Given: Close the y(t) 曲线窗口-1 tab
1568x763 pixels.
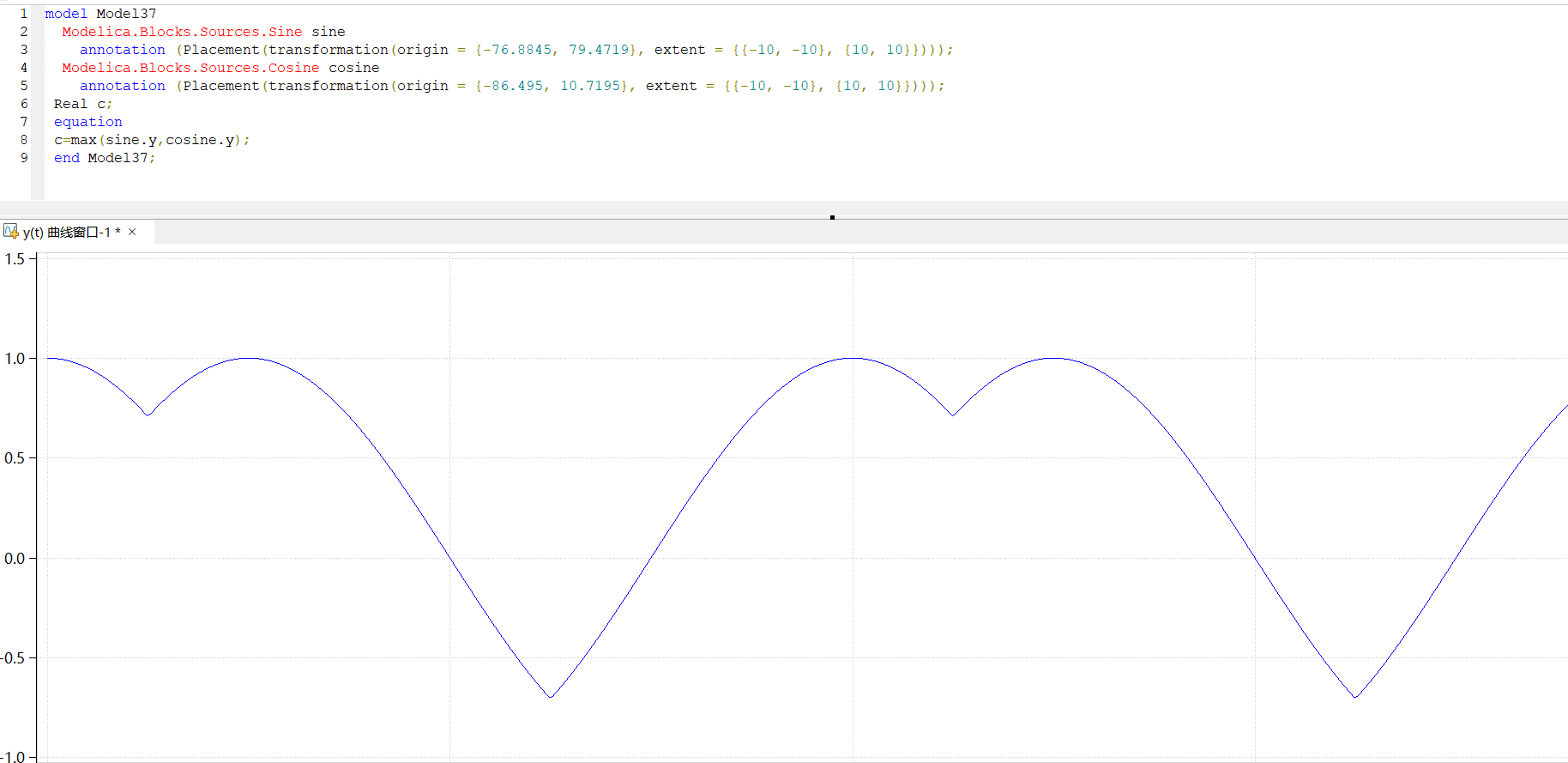Looking at the screenshot, I should 132,232.
